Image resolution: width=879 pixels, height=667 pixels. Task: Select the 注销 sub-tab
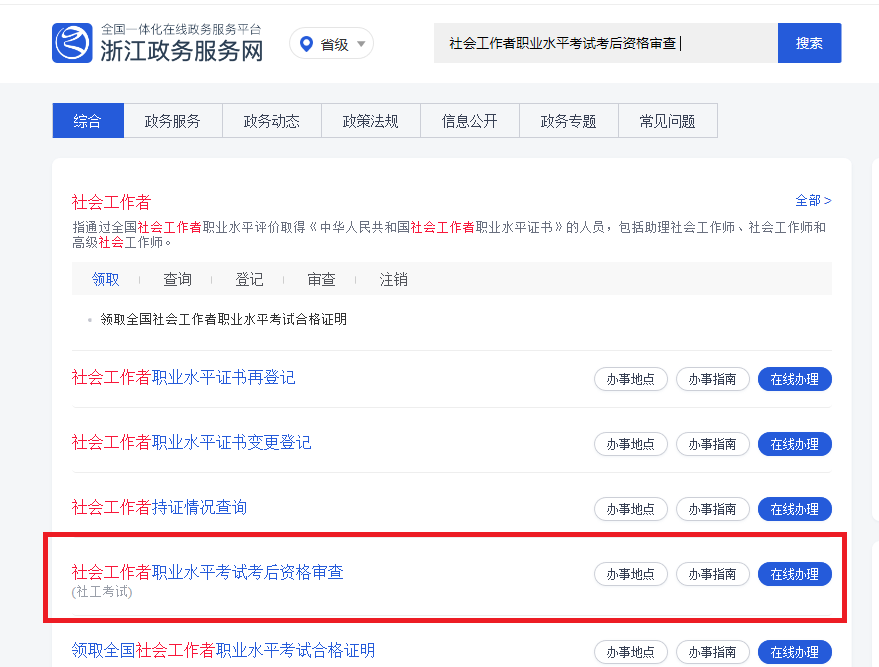[x=393, y=279]
